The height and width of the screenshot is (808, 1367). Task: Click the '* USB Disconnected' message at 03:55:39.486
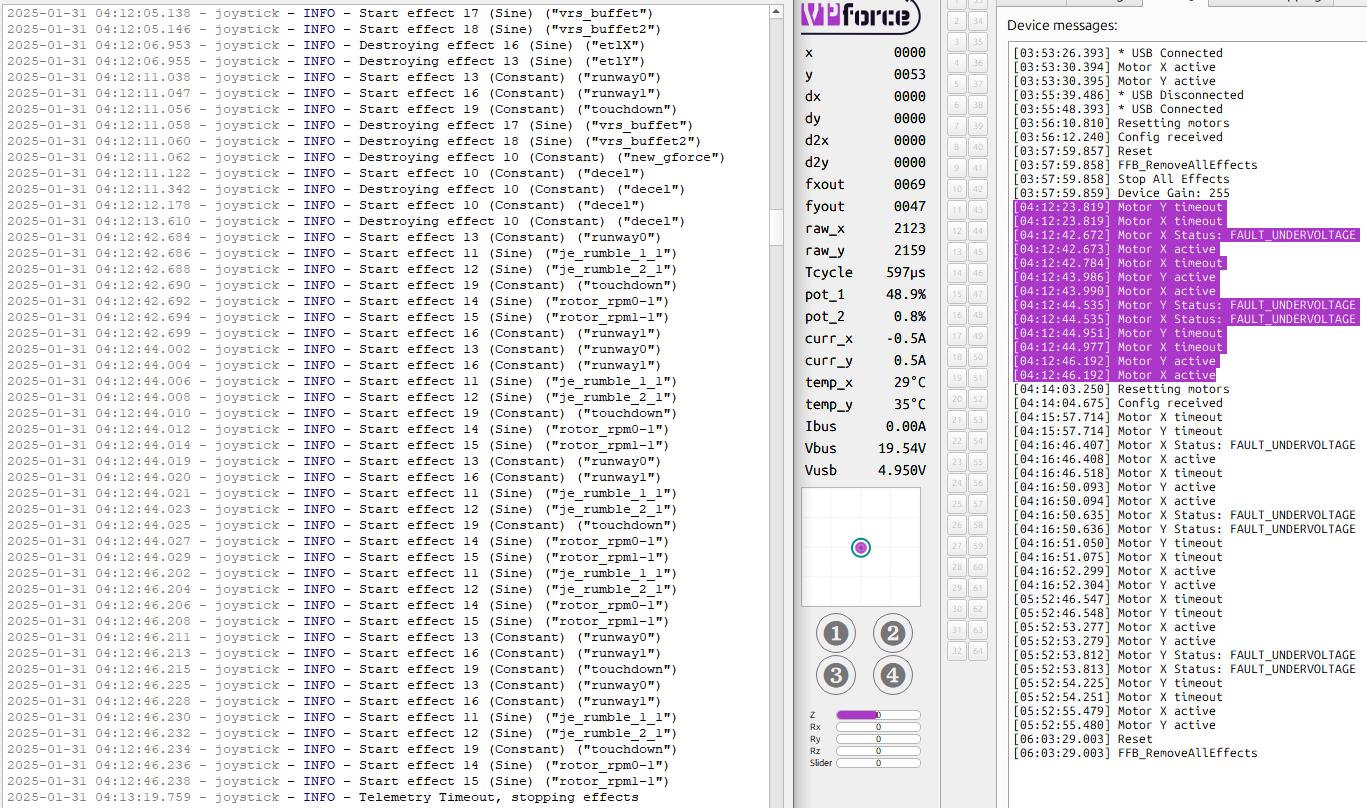1129,95
